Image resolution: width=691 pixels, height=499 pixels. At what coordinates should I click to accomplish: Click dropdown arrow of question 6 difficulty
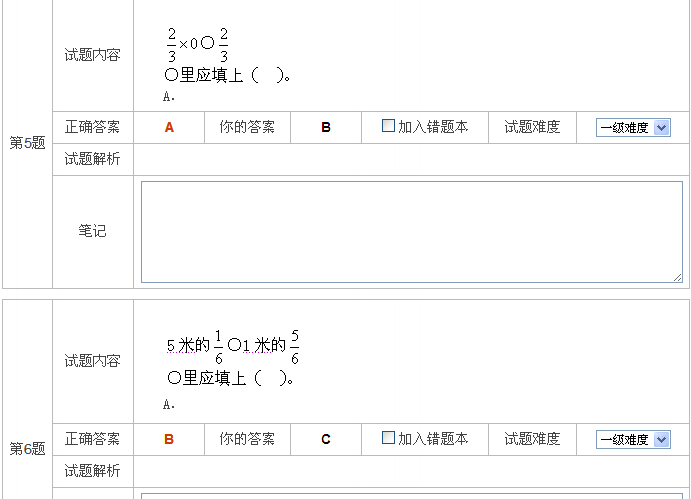[x=661, y=439]
